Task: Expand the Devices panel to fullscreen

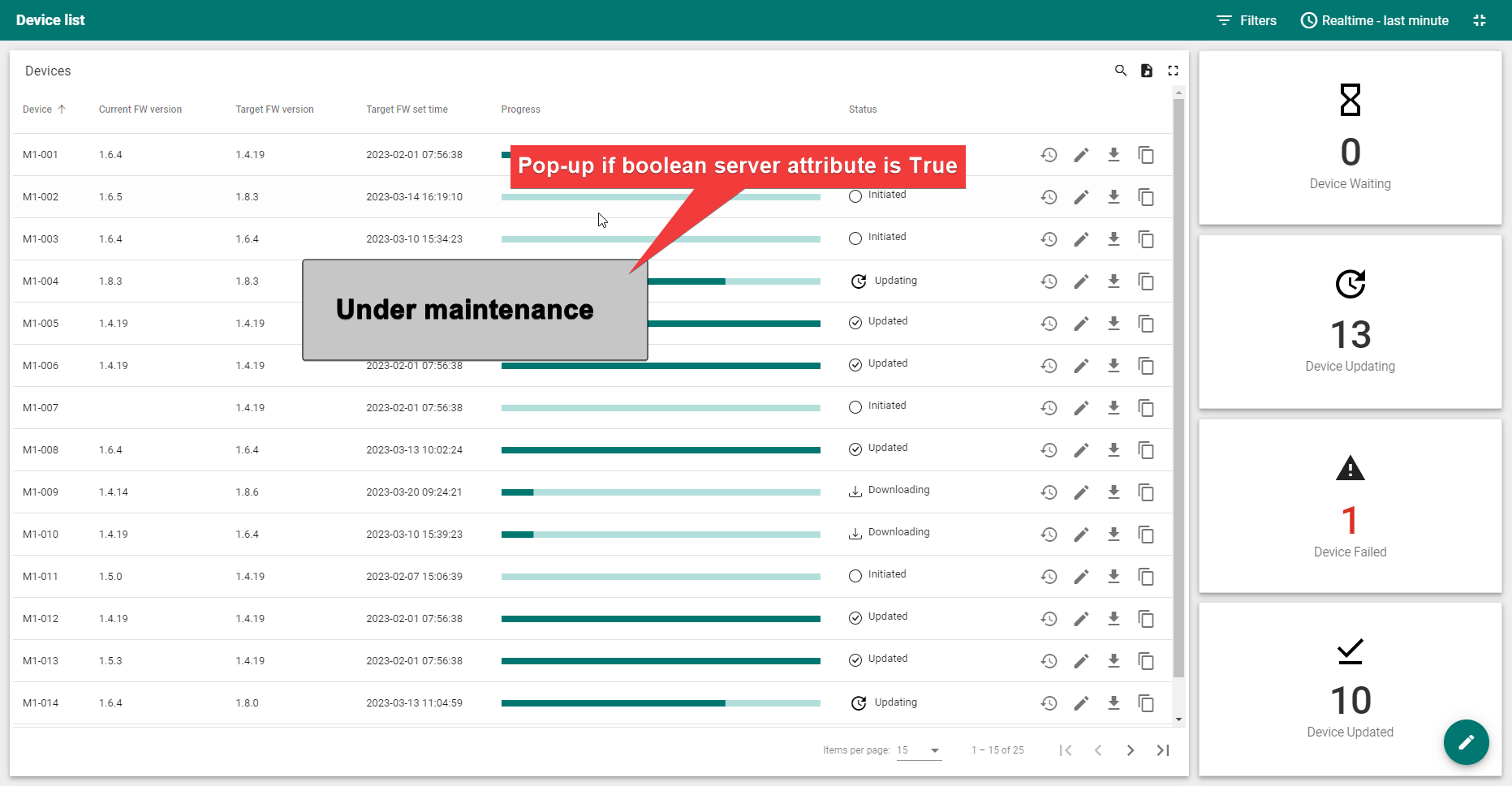Action: click(x=1173, y=71)
